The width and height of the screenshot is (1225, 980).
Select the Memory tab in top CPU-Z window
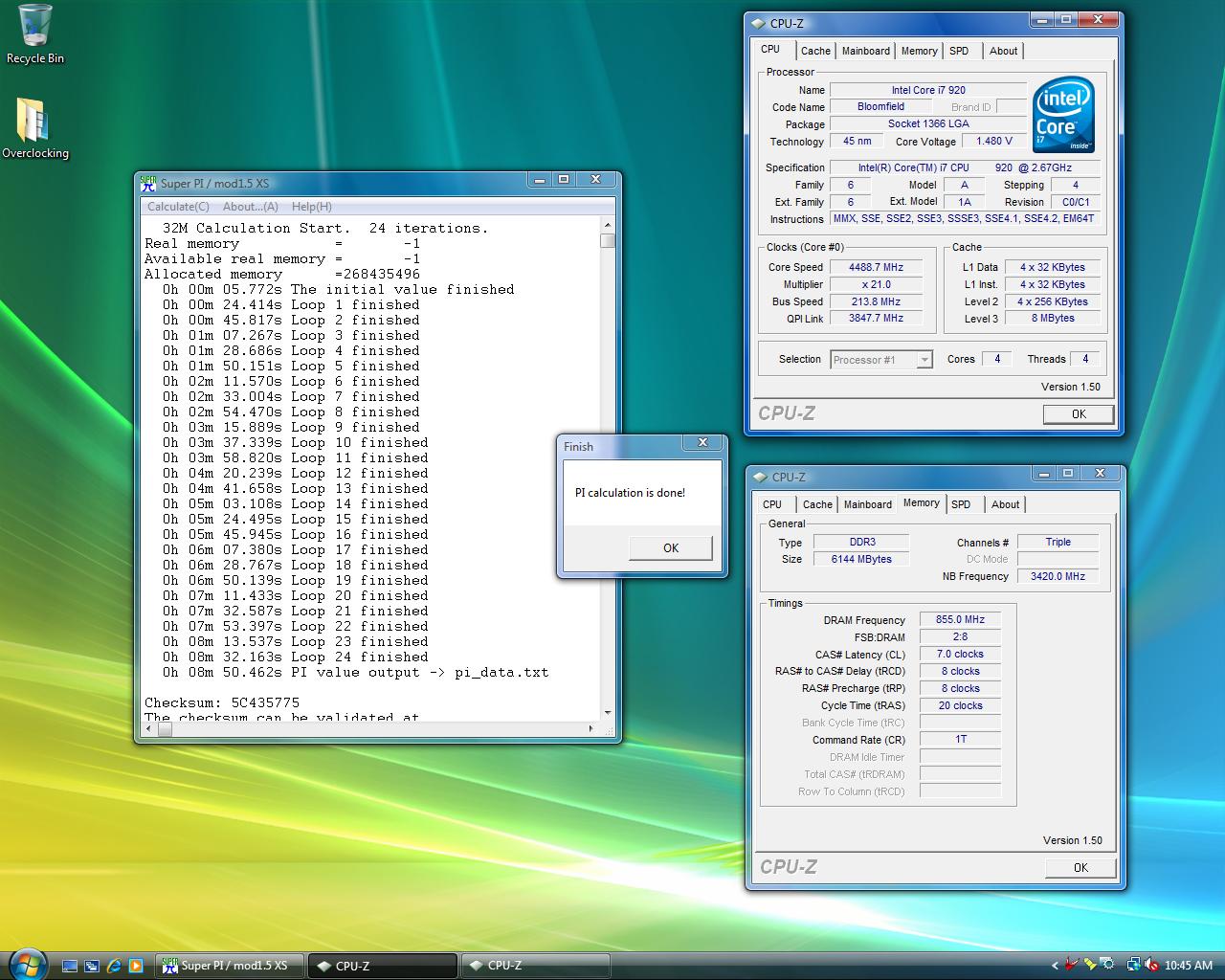coord(919,51)
